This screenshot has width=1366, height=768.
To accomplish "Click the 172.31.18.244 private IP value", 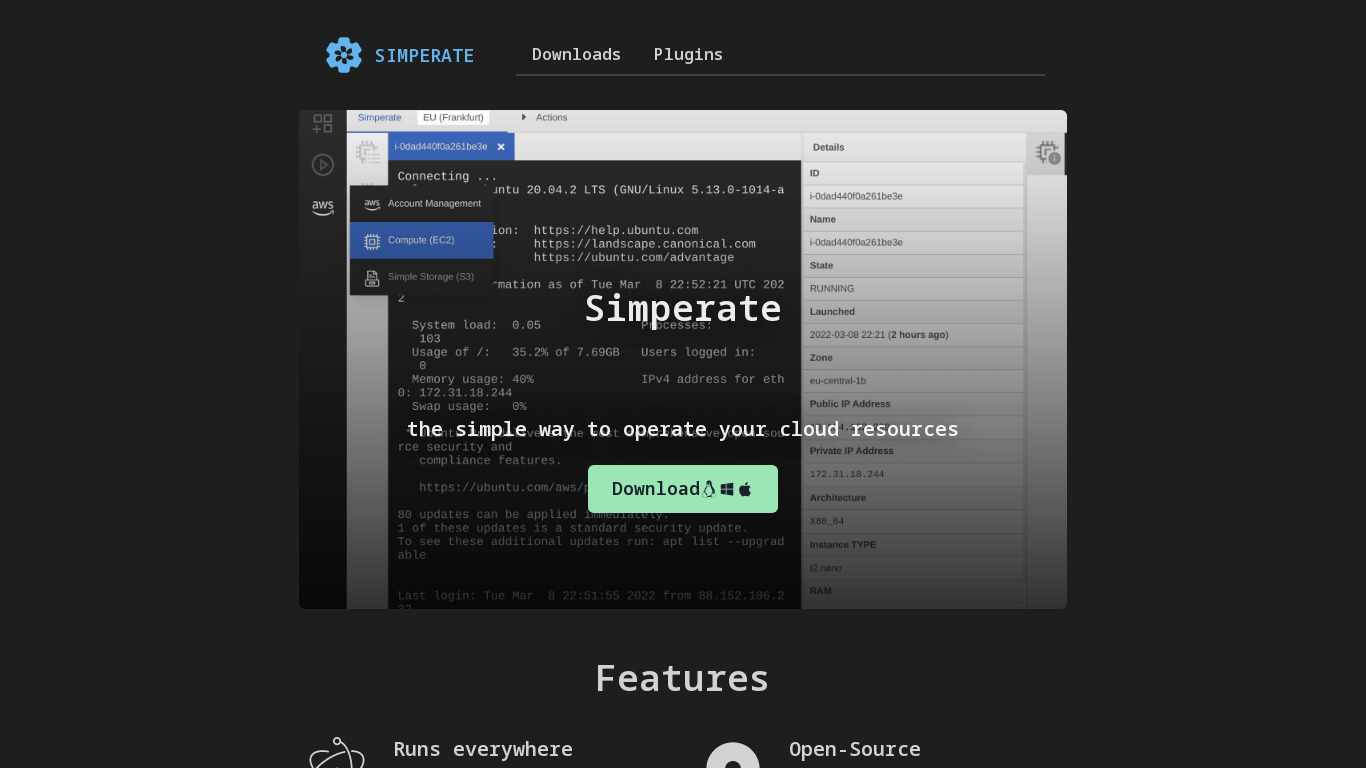I will [847, 474].
